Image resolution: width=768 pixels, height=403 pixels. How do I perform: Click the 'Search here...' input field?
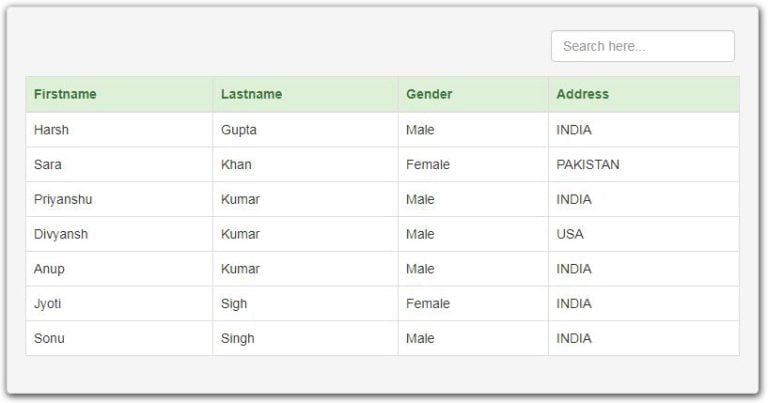click(x=642, y=46)
